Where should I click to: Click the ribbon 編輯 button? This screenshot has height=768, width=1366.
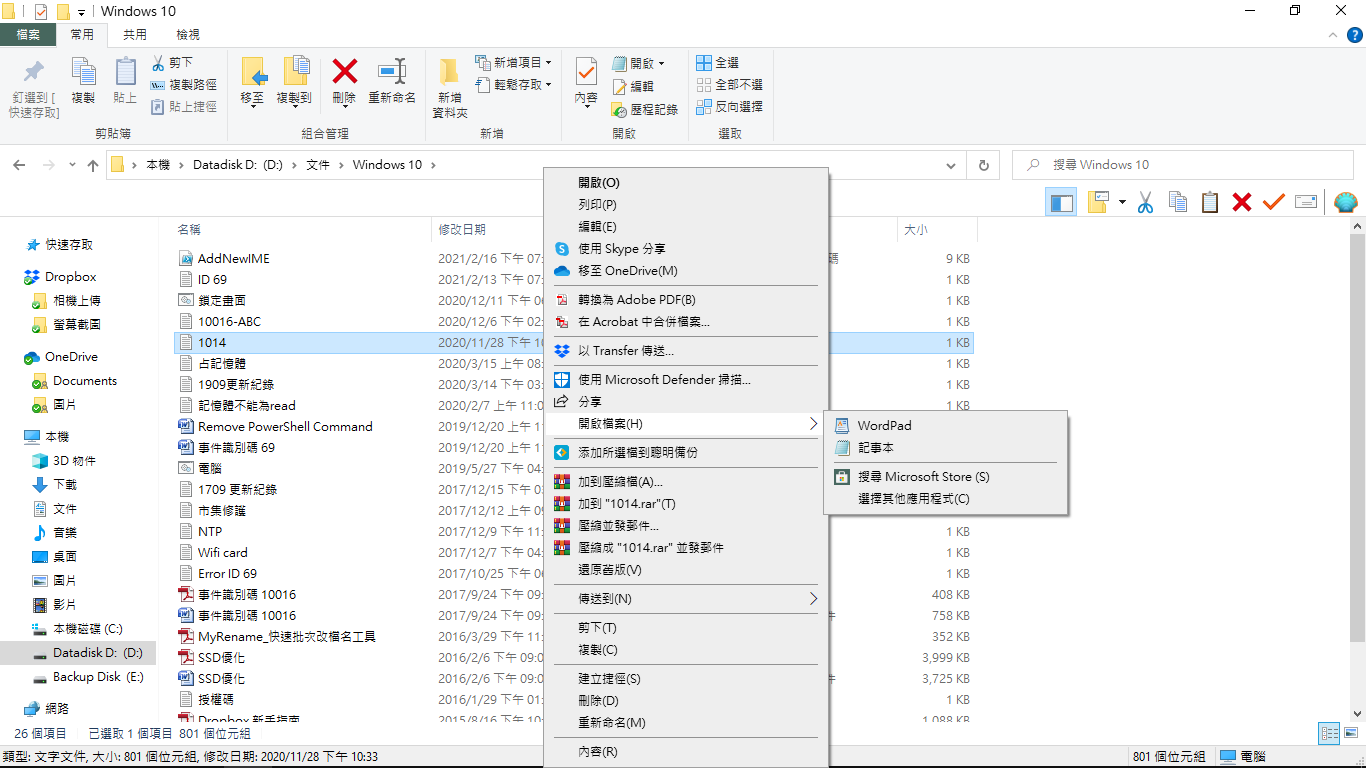(x=632, y=86)
